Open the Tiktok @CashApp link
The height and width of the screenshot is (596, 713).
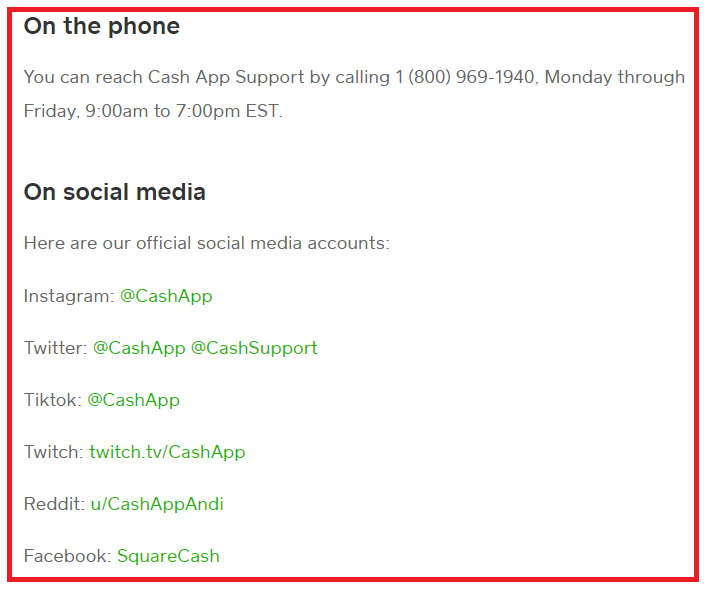tap(134, 401)
